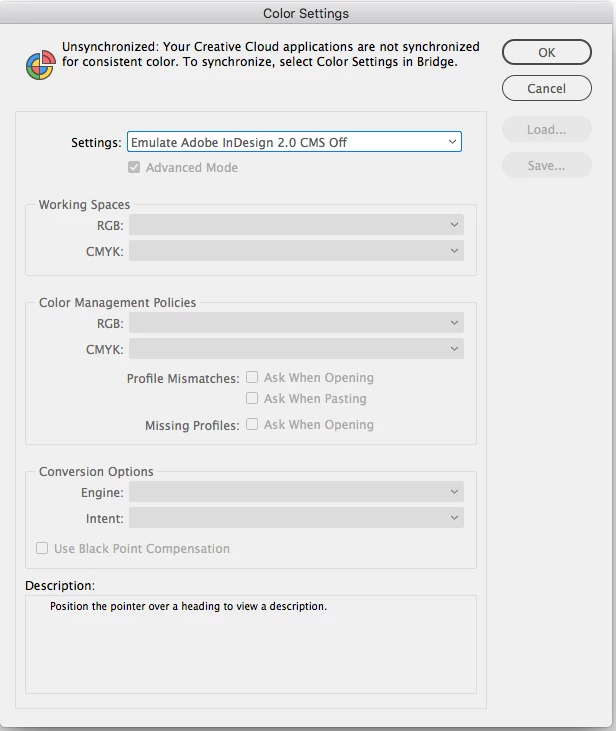This screenshot has width=616, height=731.
Task: Click the Working Spaces heading
Action: [84, 205]
